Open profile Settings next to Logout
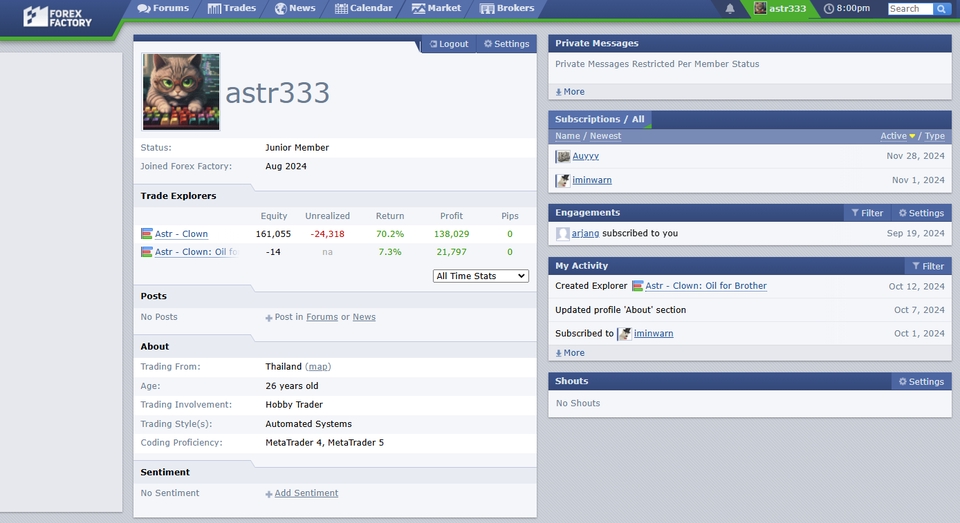Screen dimensions: 960x523 pyautogui.click(x=506, y=44)
